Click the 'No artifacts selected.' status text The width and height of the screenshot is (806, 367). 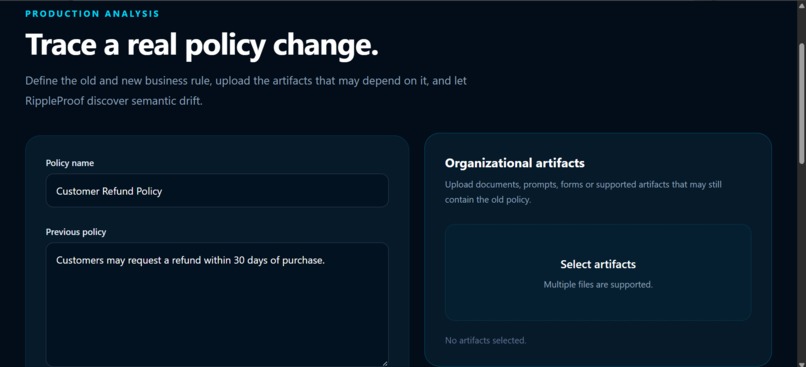(x=486, y=340)
